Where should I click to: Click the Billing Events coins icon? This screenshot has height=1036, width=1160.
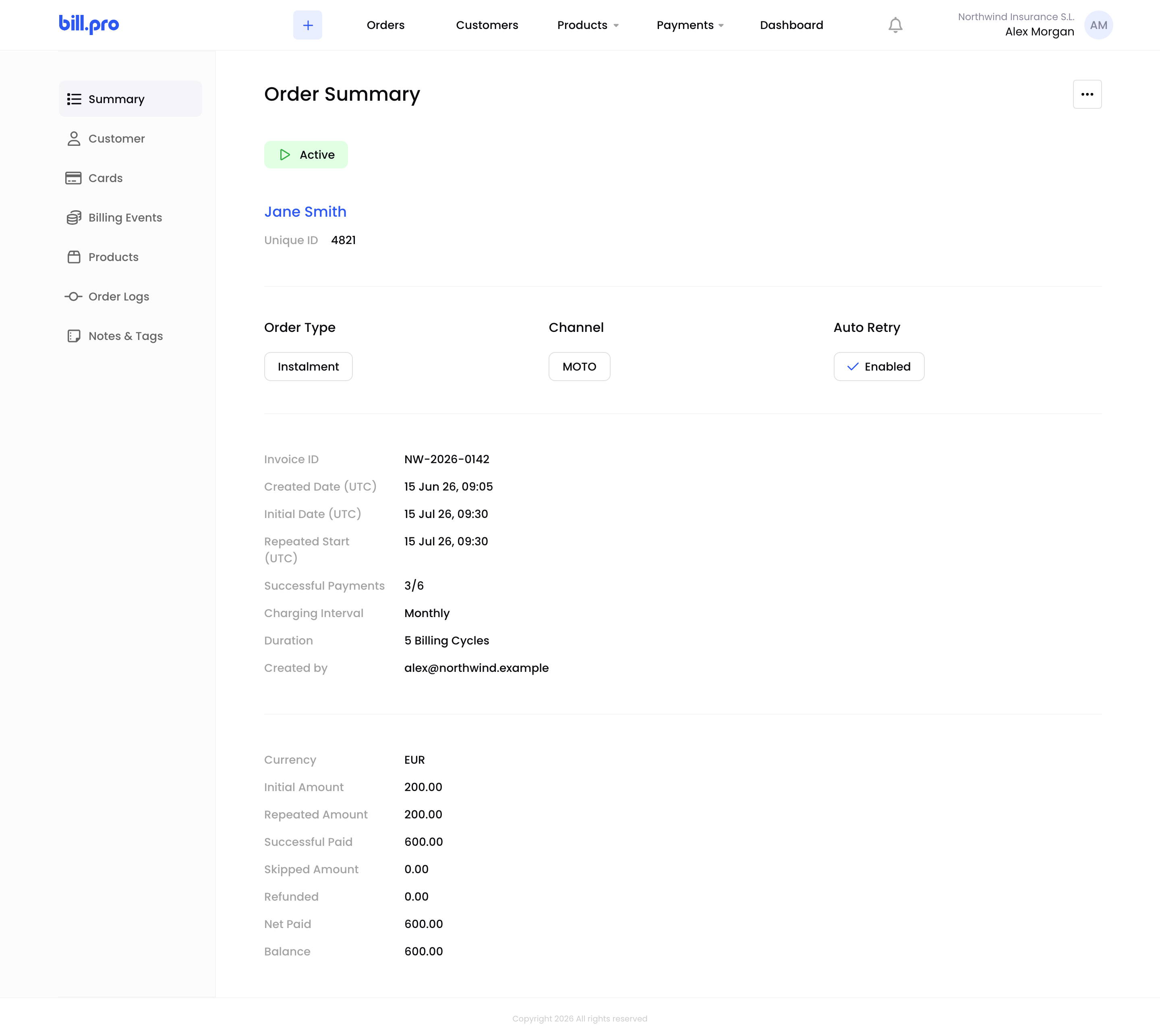(74, 218)
